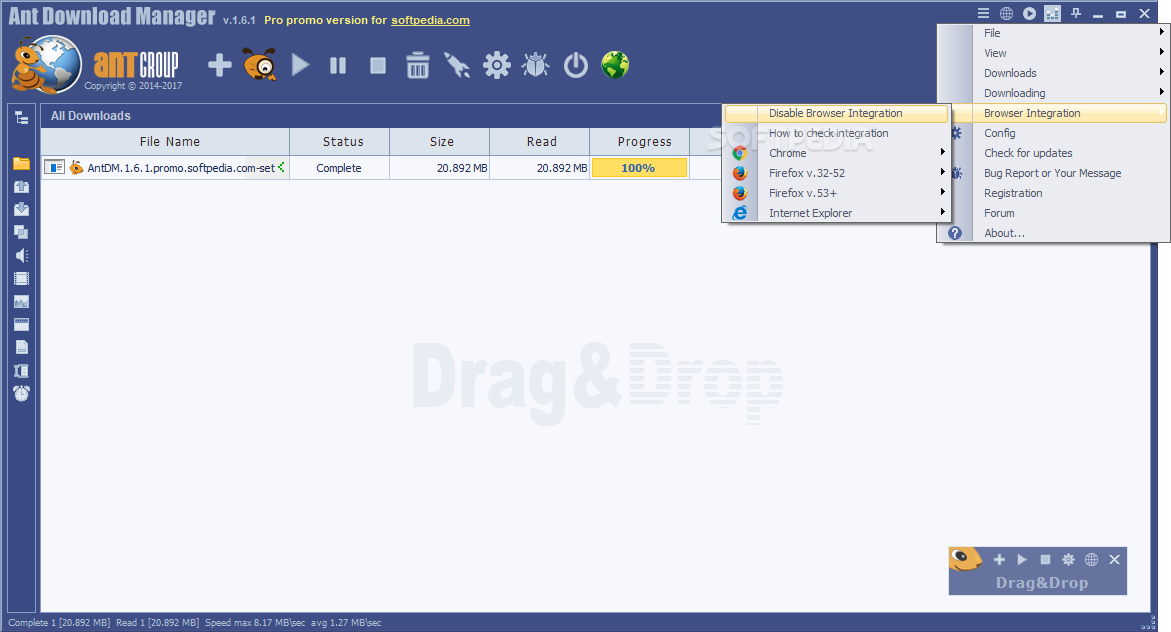Filter by video with filmstrip sidebar icon
This screenshot has height=632, width=1171.
(x=22, y=279)
